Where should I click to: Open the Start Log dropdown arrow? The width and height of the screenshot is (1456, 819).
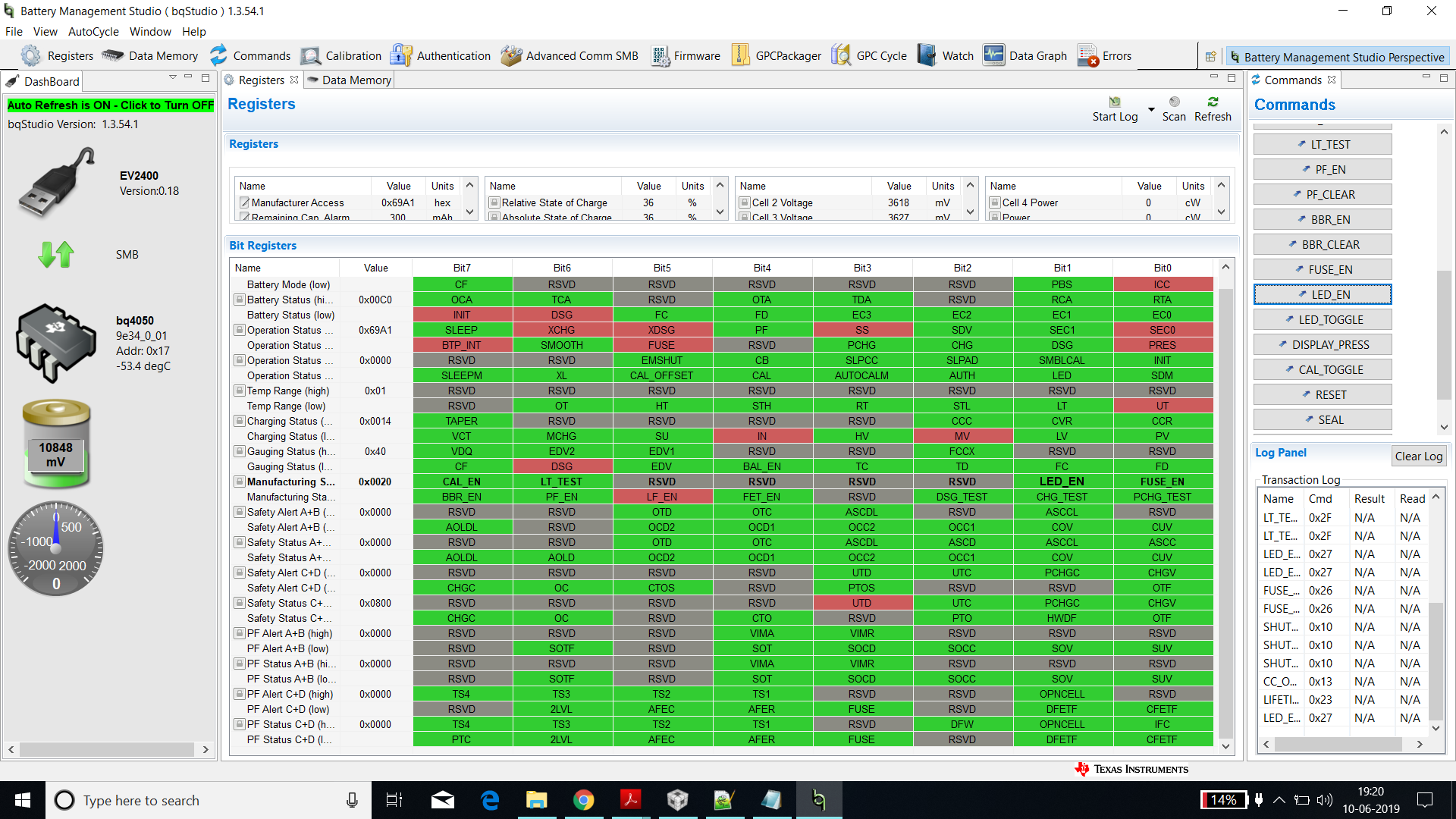[1151, 109]
